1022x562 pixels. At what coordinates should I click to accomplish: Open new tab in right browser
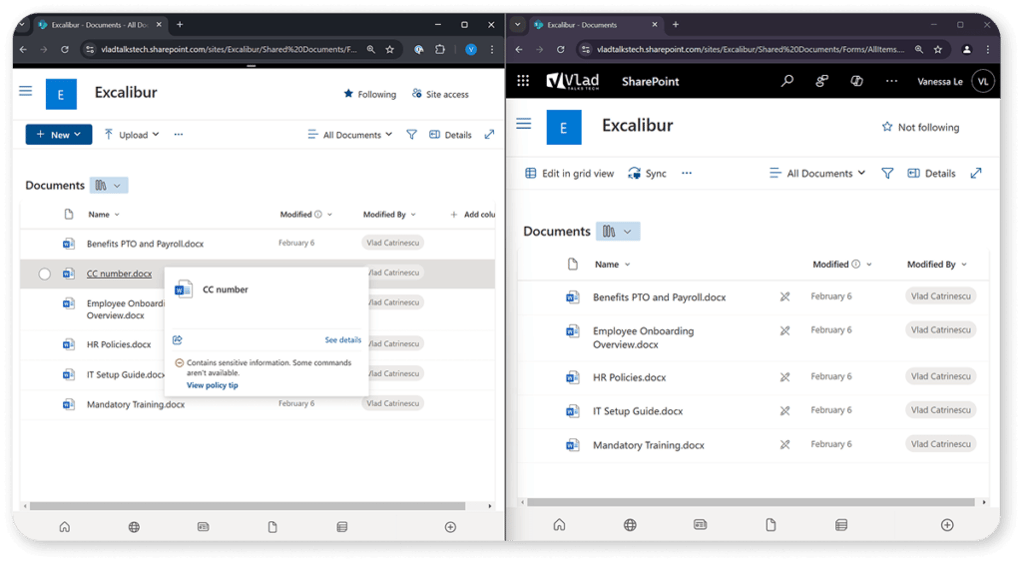pyautogui.click(x=676, y=25)
